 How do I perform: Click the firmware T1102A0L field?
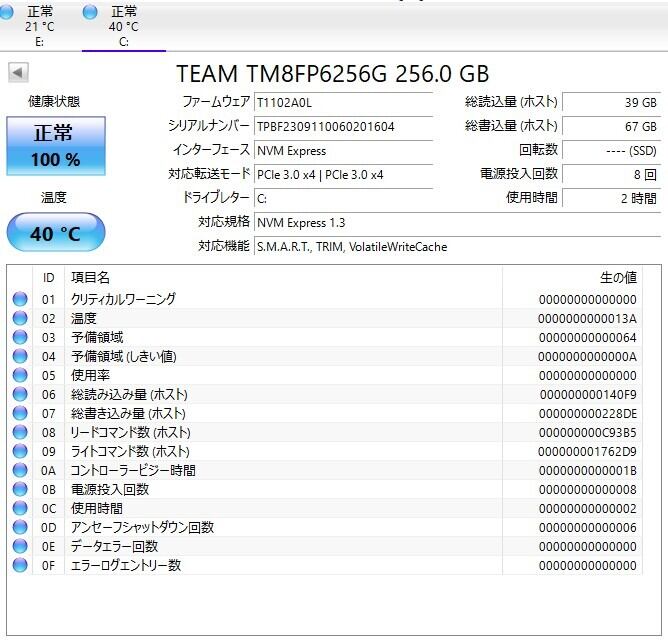coord(342,102)
